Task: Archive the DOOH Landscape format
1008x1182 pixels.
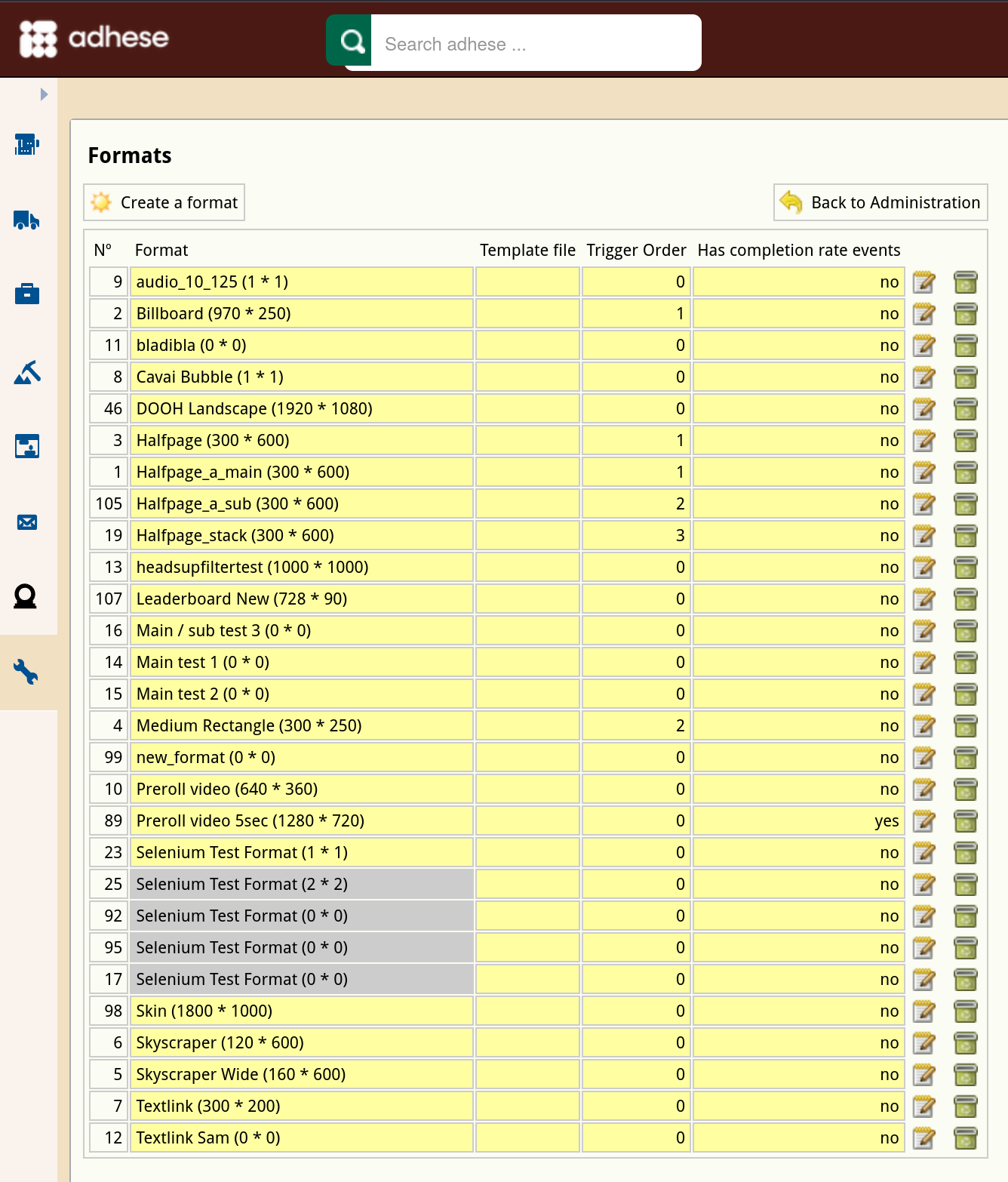Action: point(965,409)
